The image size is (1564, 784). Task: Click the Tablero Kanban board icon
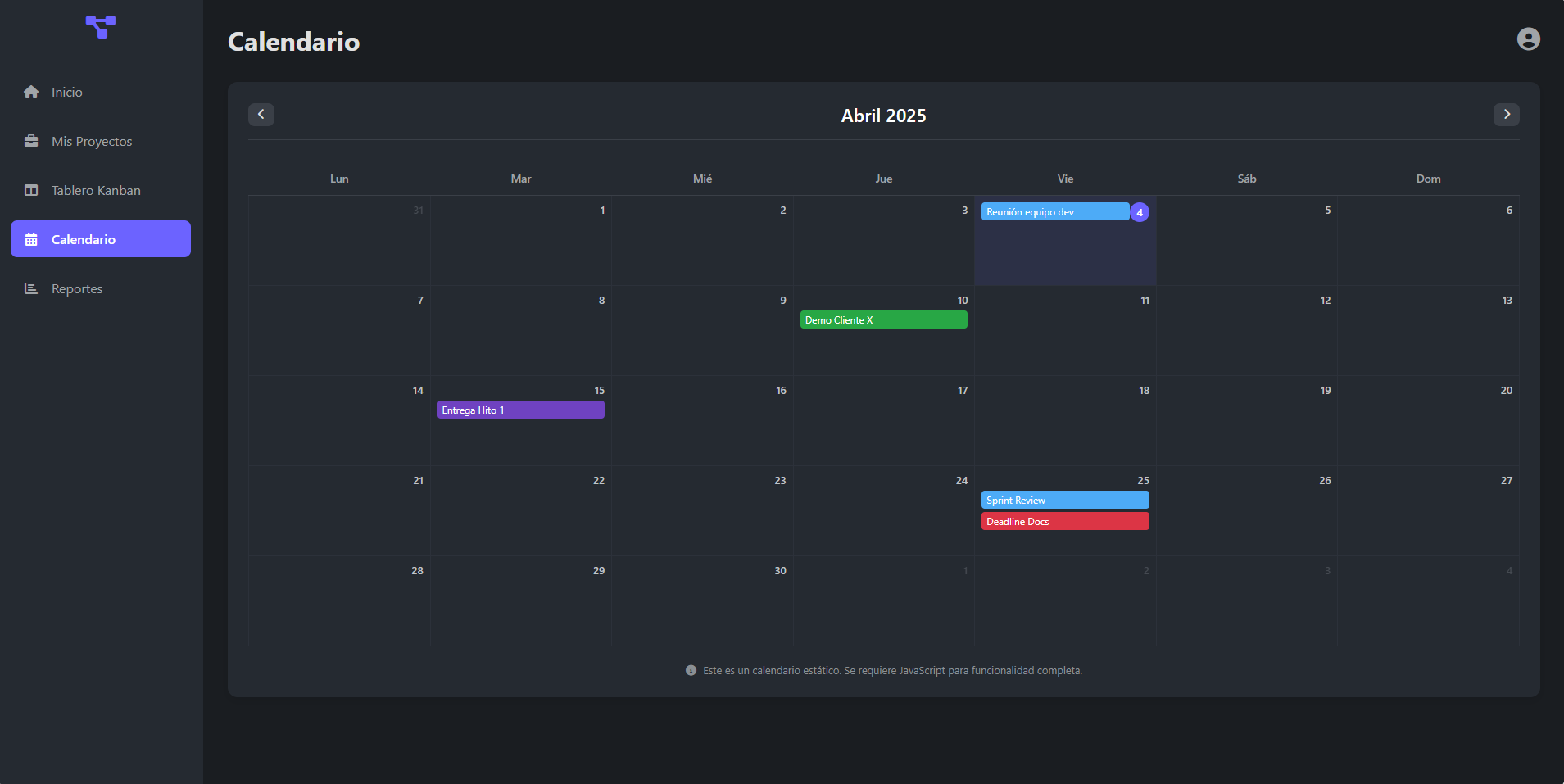click(31, 190)
